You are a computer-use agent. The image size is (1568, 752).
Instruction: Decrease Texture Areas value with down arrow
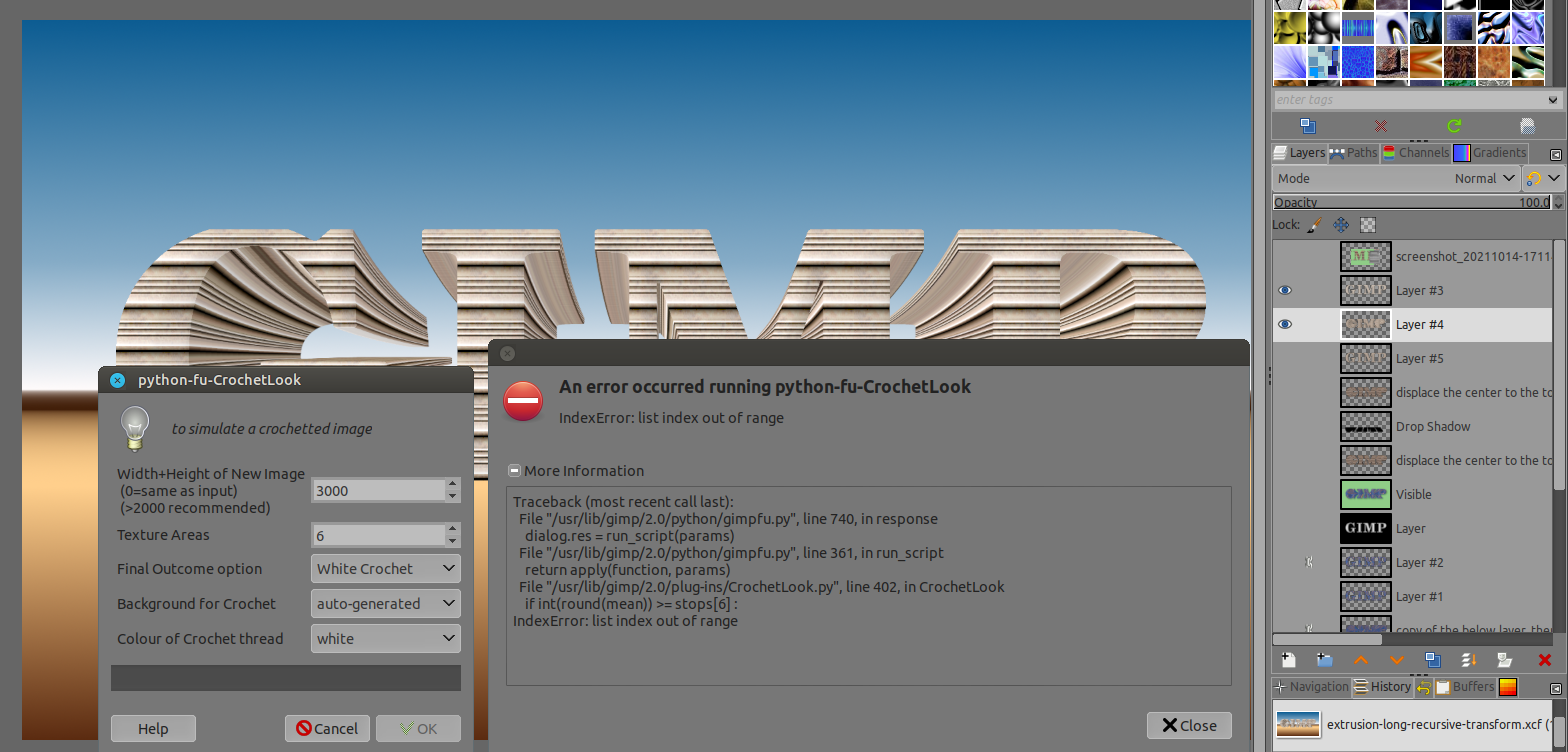click(x=452, y=541)
